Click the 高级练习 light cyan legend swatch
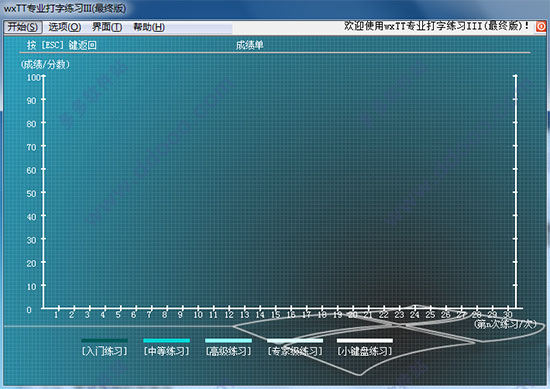This screenshot has width=550, height=389. pyautogui.click(x=228, y=340)
